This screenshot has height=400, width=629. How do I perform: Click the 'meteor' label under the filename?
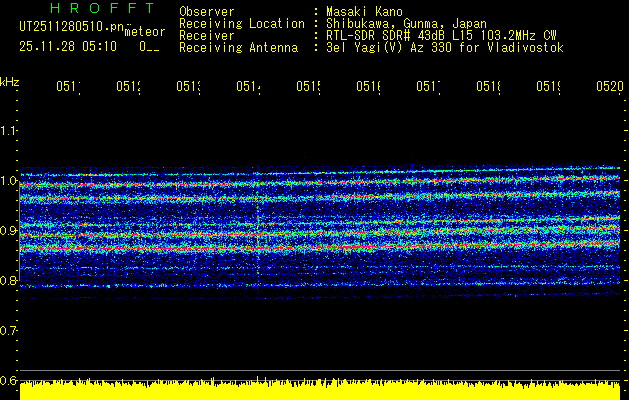(145, 32)
